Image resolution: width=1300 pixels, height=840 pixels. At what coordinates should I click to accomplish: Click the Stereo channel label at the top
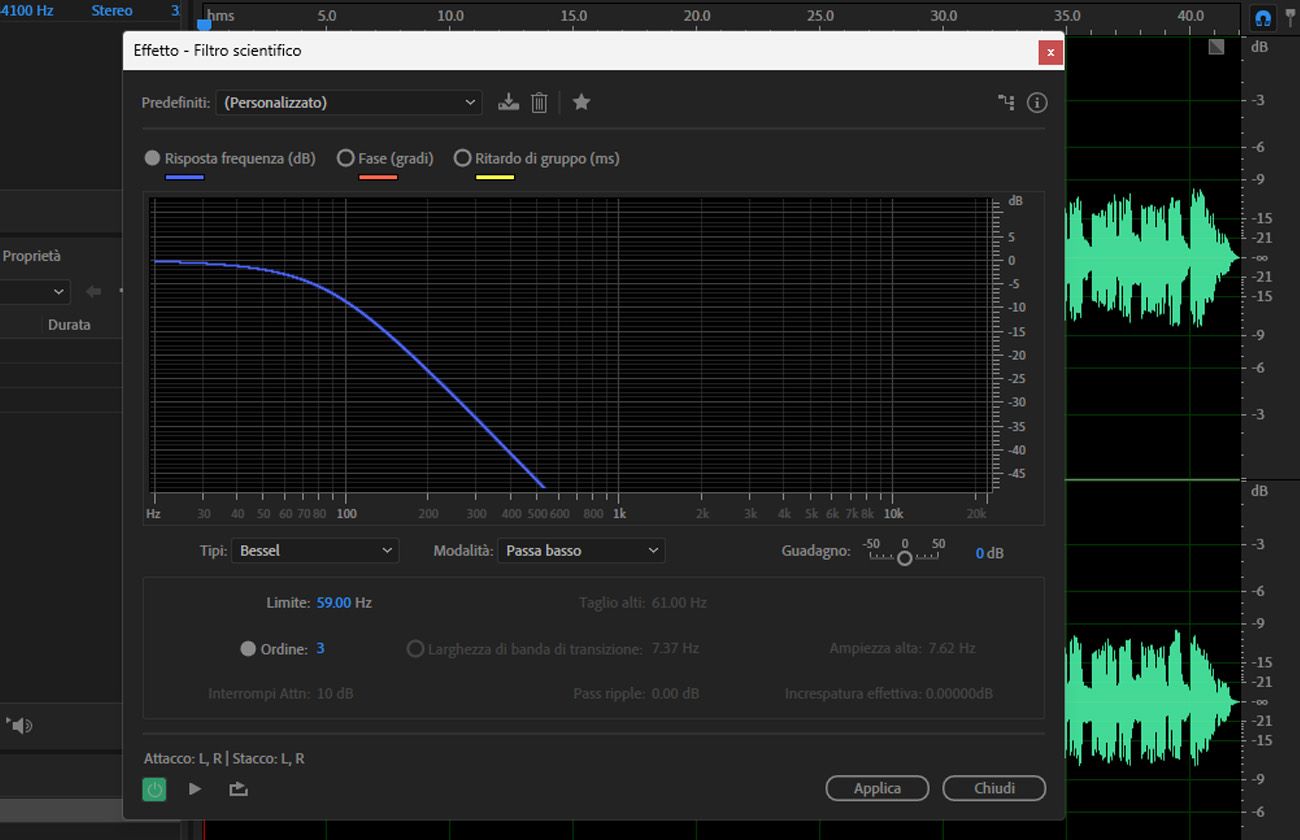click(x=112, y=10)
